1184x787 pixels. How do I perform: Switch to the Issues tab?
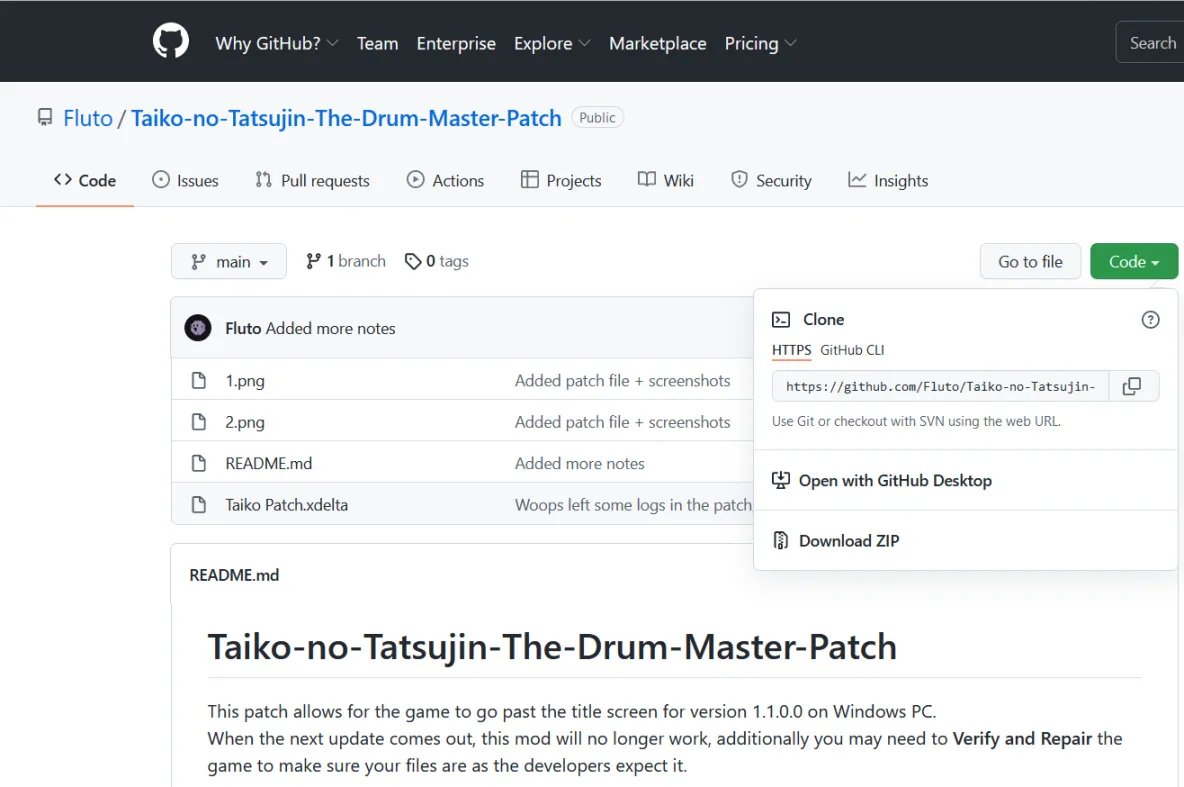(x=185, y=181)
